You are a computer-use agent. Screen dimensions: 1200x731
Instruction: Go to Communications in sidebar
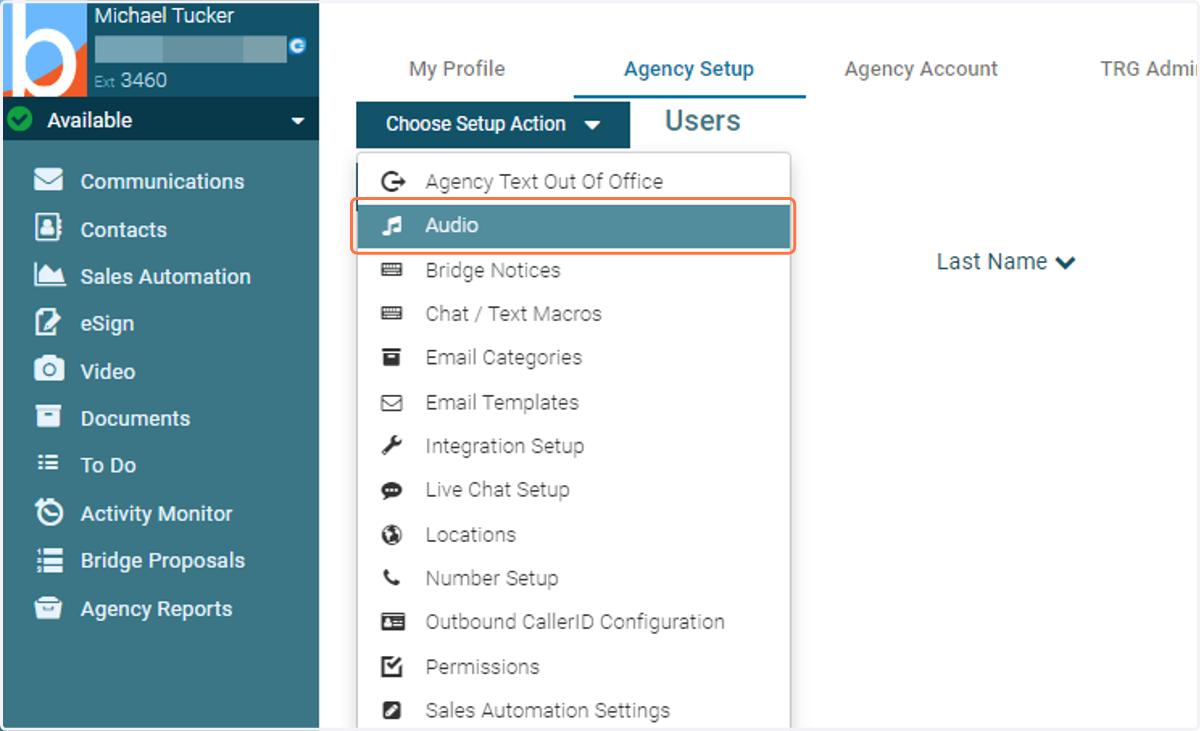point(162,181)
